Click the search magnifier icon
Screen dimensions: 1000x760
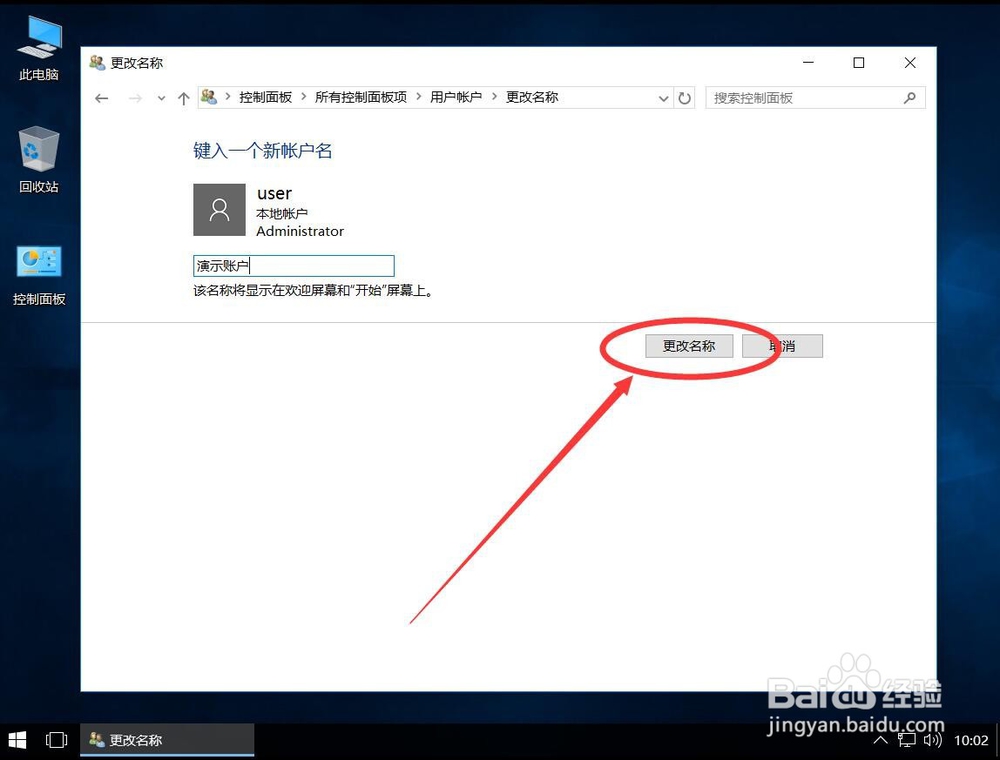[x=908, y=97]
